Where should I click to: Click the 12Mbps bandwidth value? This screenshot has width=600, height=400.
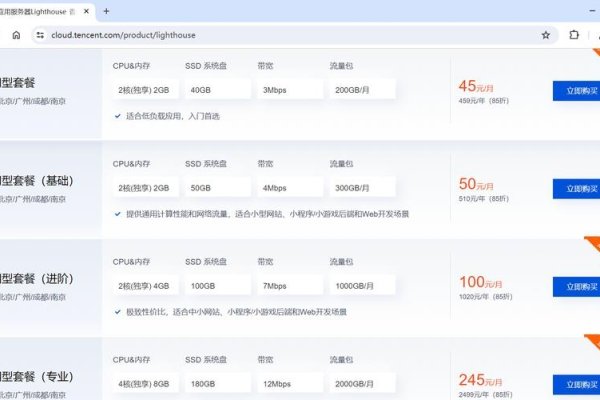click(x=290, y=384)
